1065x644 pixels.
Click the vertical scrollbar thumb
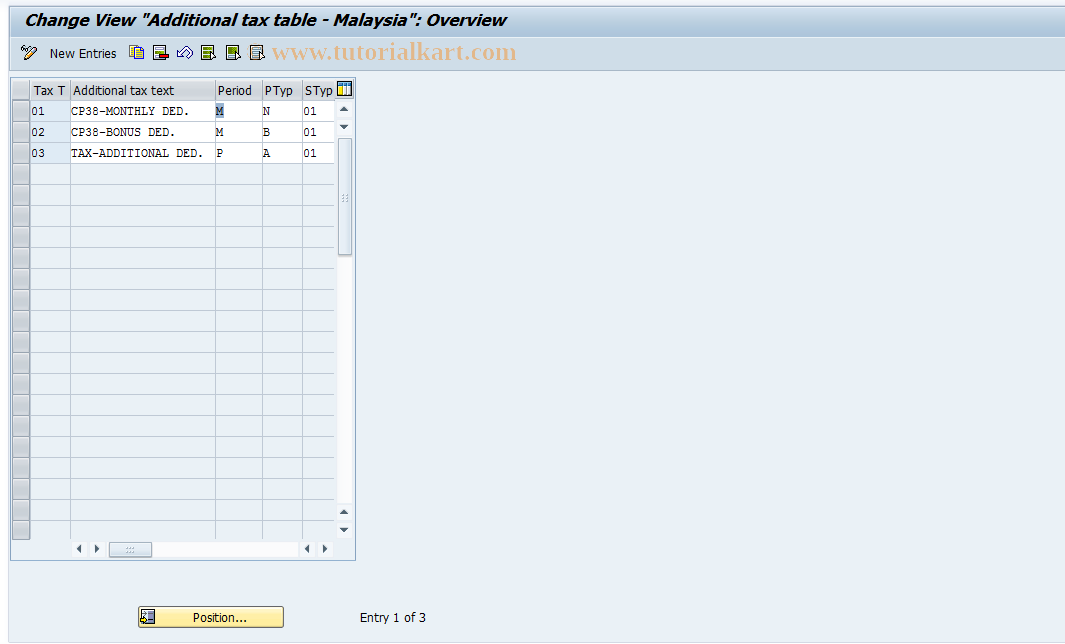pos(345,197)
